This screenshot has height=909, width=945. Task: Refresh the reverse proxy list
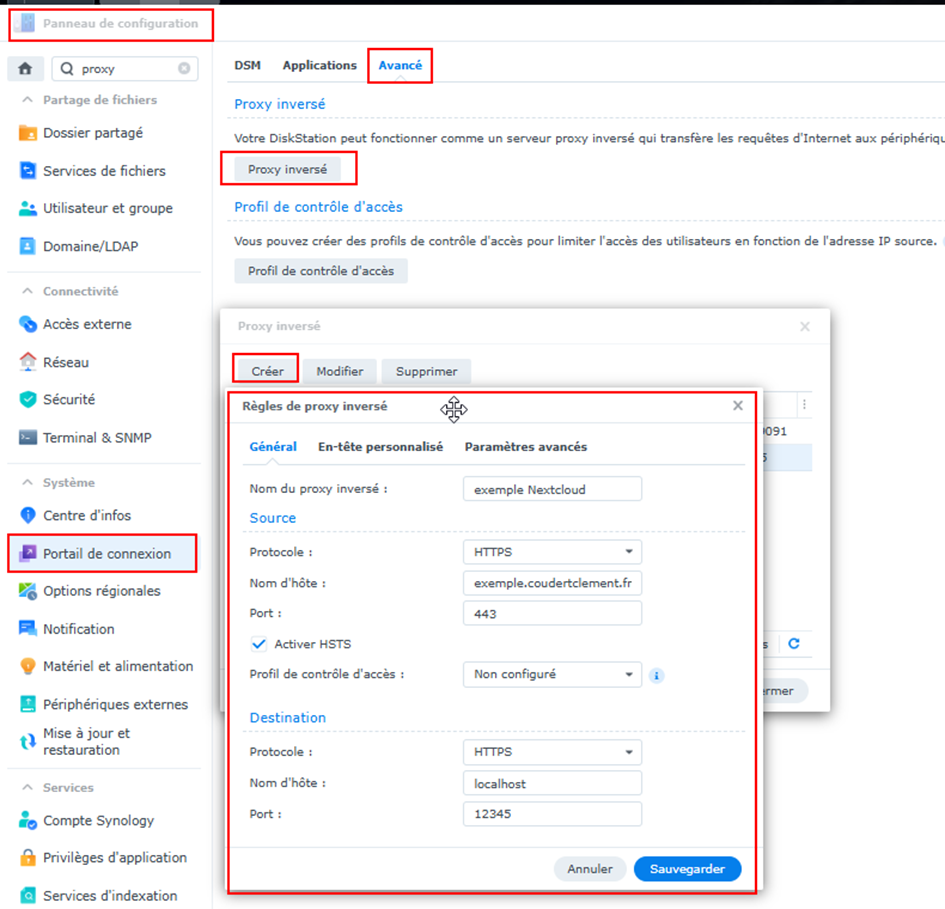coord(794,644)
